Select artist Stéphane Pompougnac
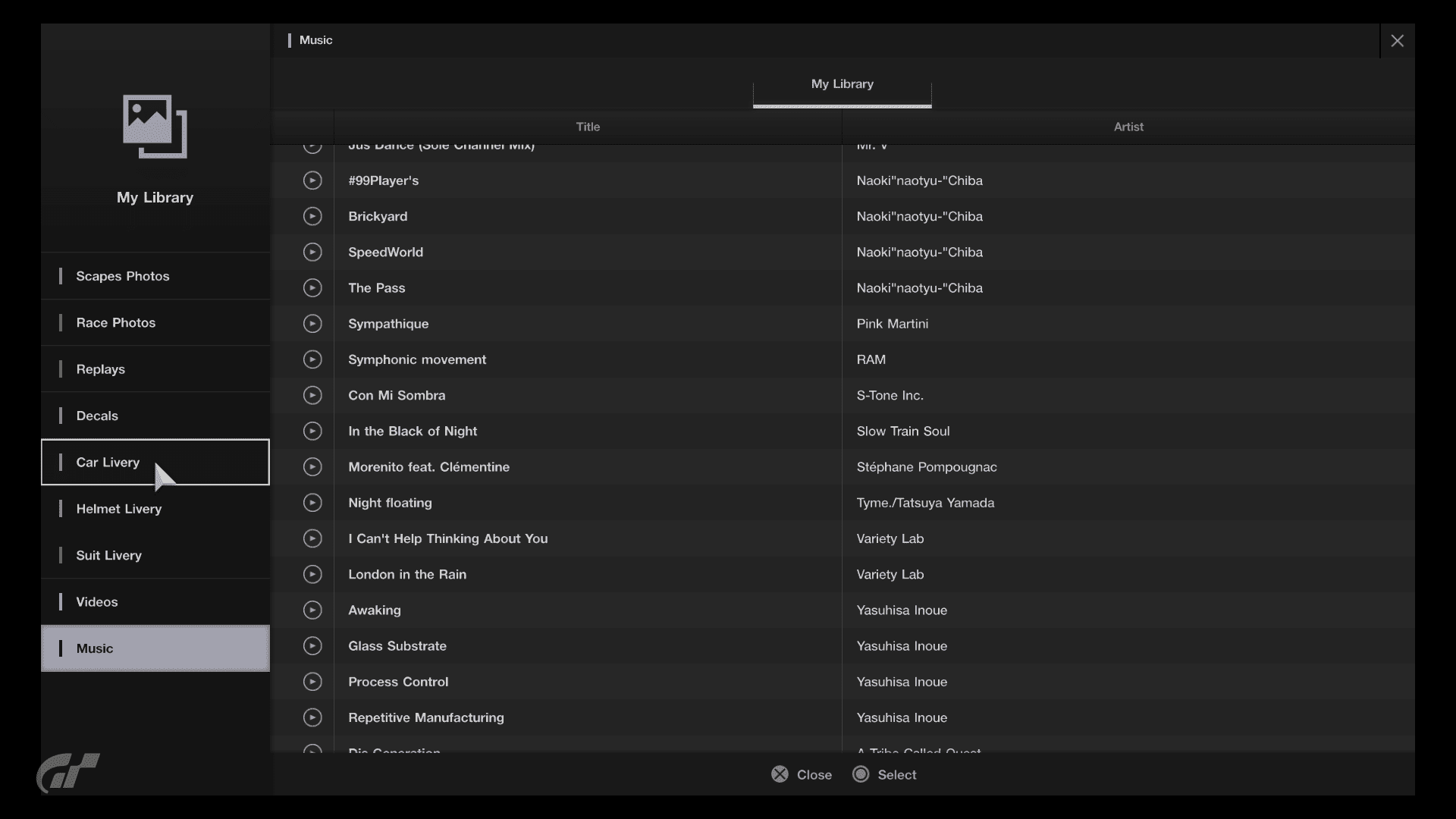 tap(927, 467)
